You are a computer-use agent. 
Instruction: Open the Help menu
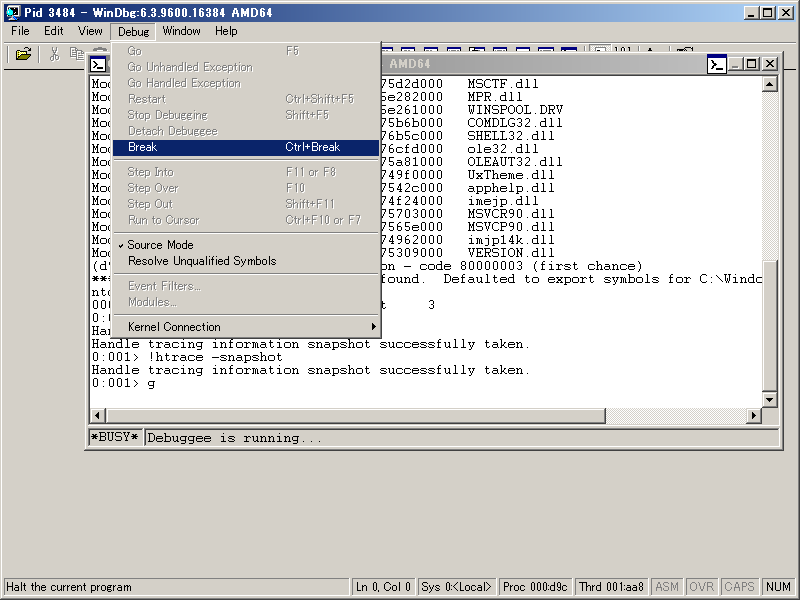pos(226,31)
